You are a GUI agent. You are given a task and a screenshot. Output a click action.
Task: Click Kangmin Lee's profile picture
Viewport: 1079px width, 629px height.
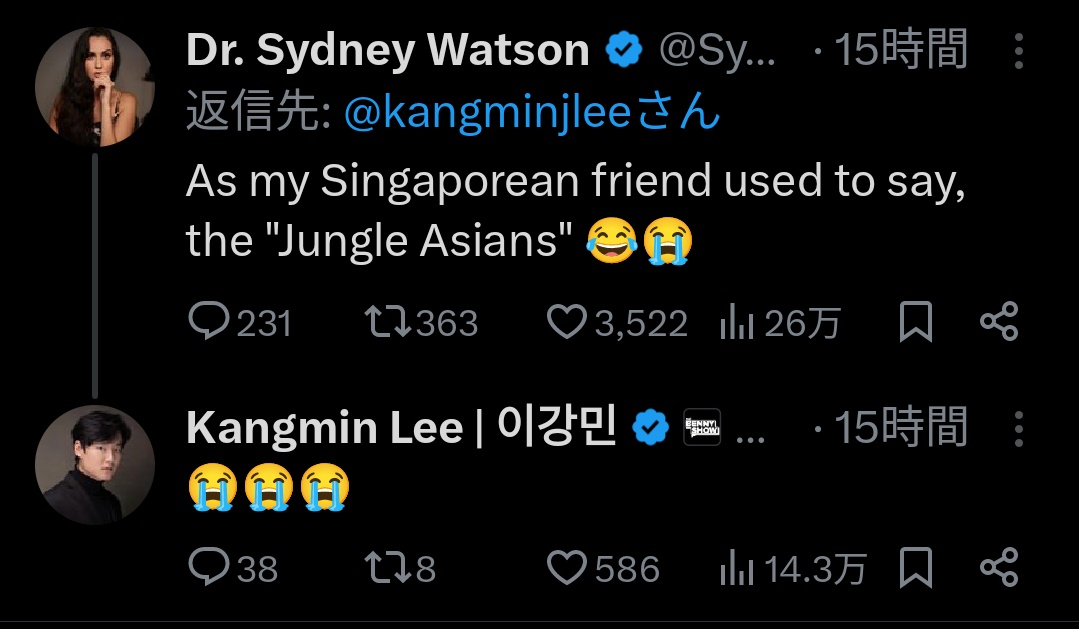pyautogui.click(x=94, y=464)
